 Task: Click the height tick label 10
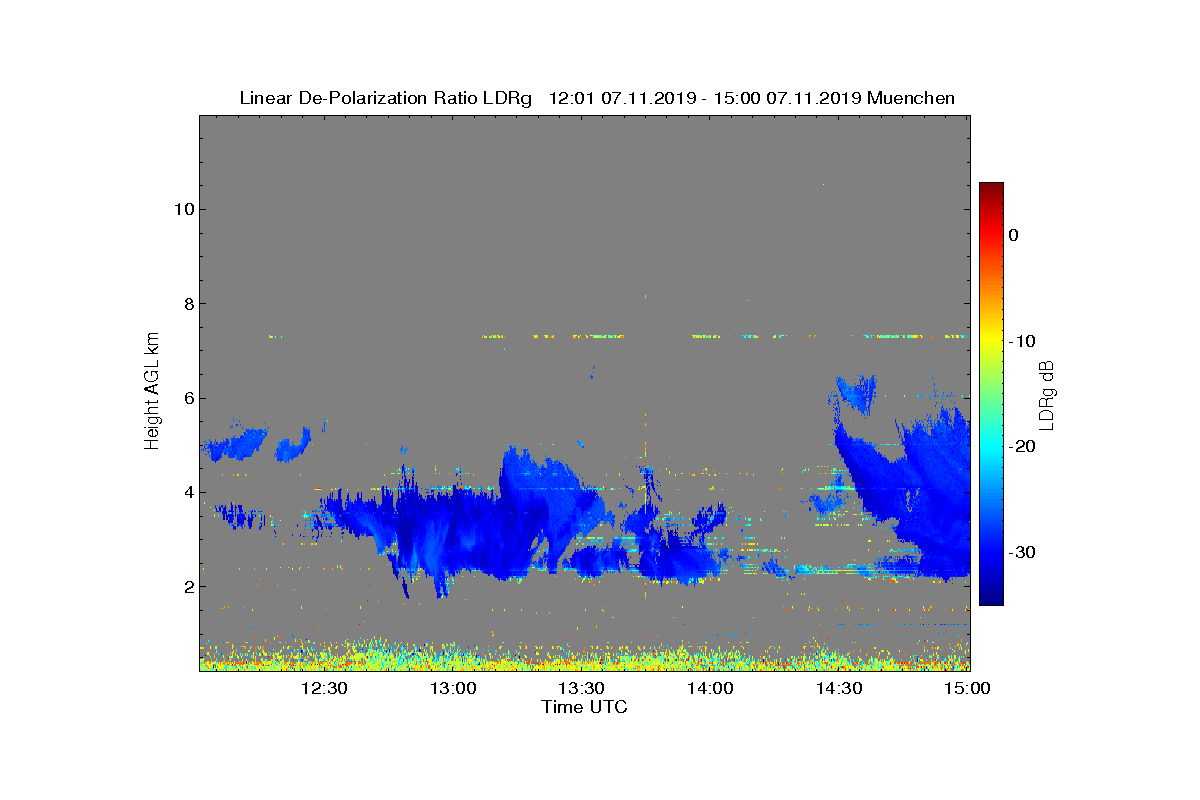(182, 209)
